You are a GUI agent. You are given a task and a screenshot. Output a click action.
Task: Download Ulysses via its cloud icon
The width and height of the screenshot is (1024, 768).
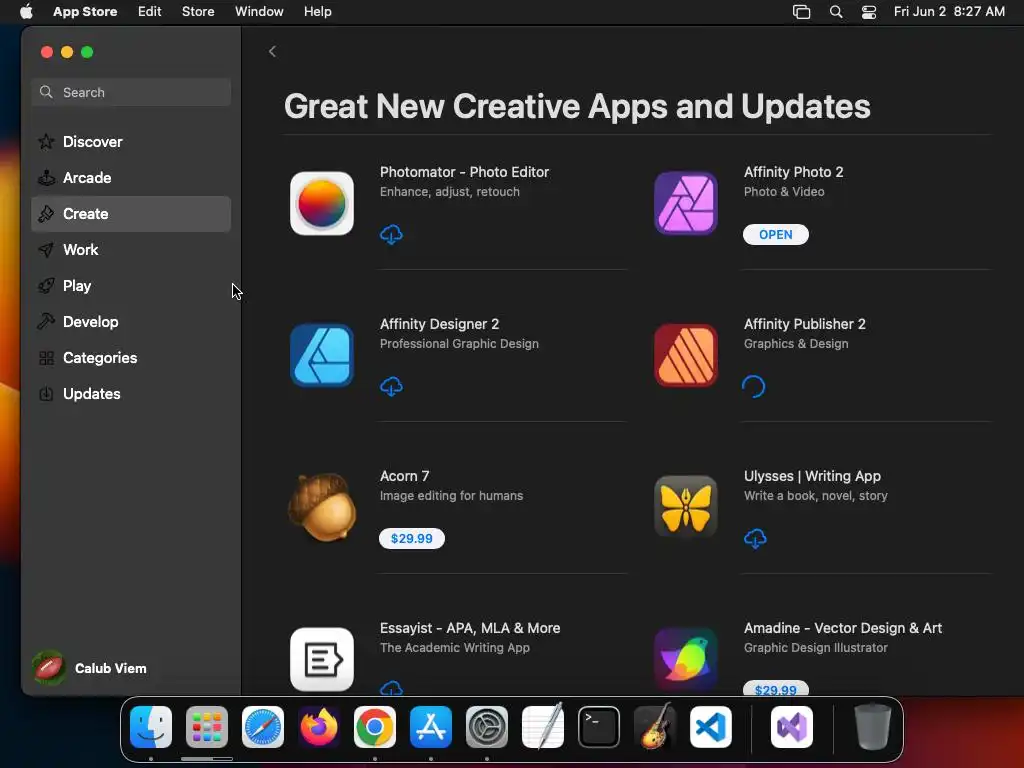(x=755, y=539)
